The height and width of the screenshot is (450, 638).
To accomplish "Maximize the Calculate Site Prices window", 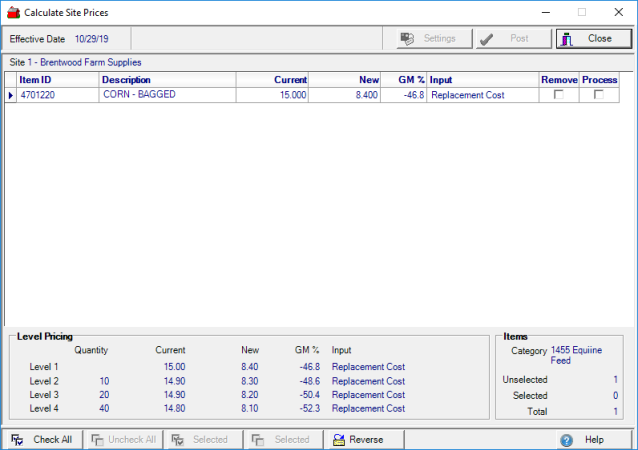I will point(582,12).
